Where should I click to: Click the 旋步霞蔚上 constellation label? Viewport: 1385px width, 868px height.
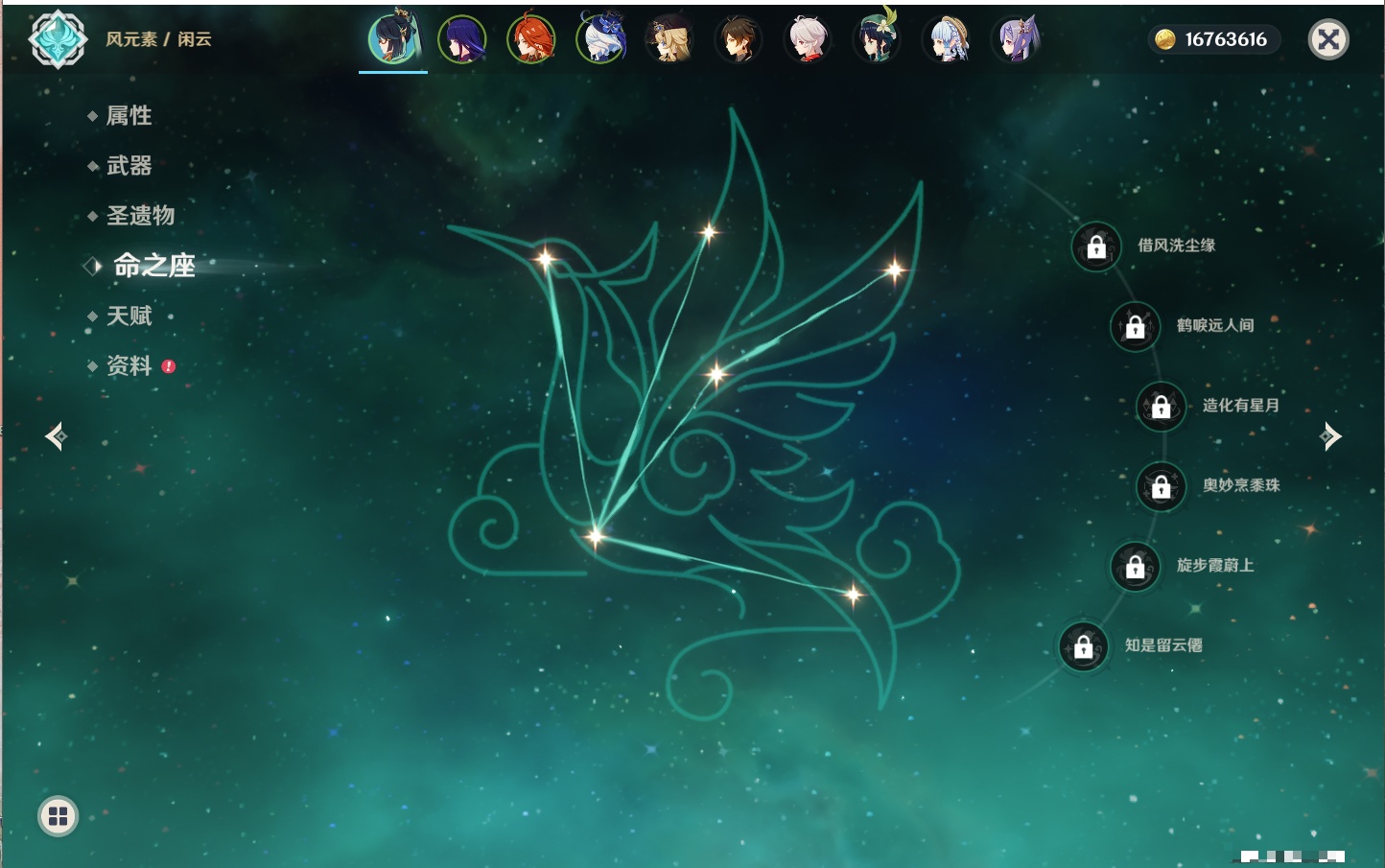[1215, 565]
